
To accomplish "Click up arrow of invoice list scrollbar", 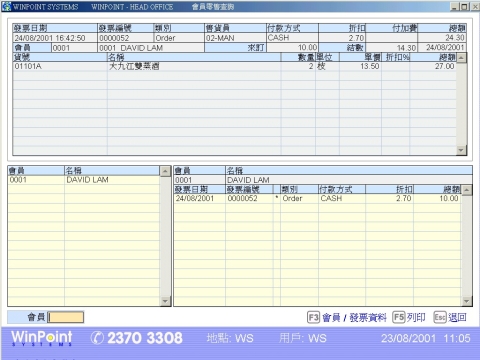I will pyautogui.click(x=467, y=190).
